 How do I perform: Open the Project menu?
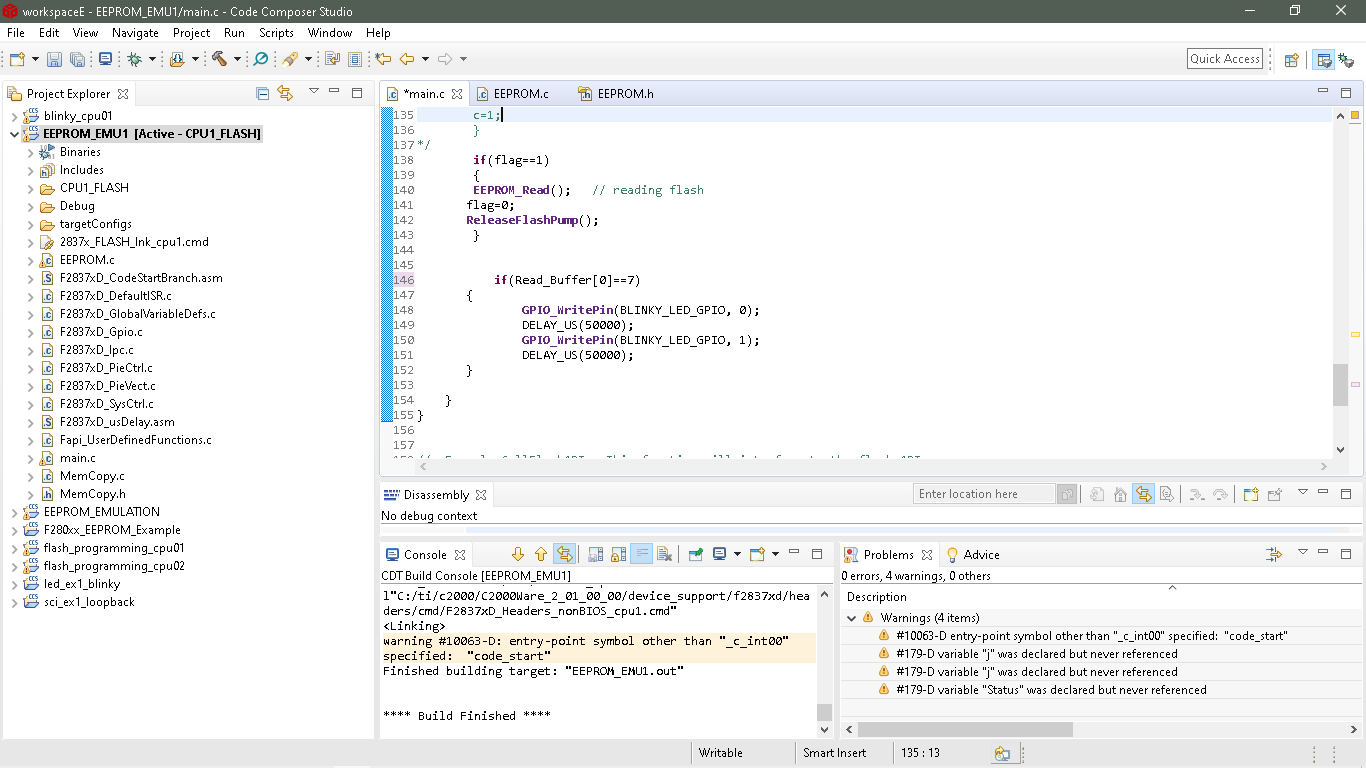point(191,33)
